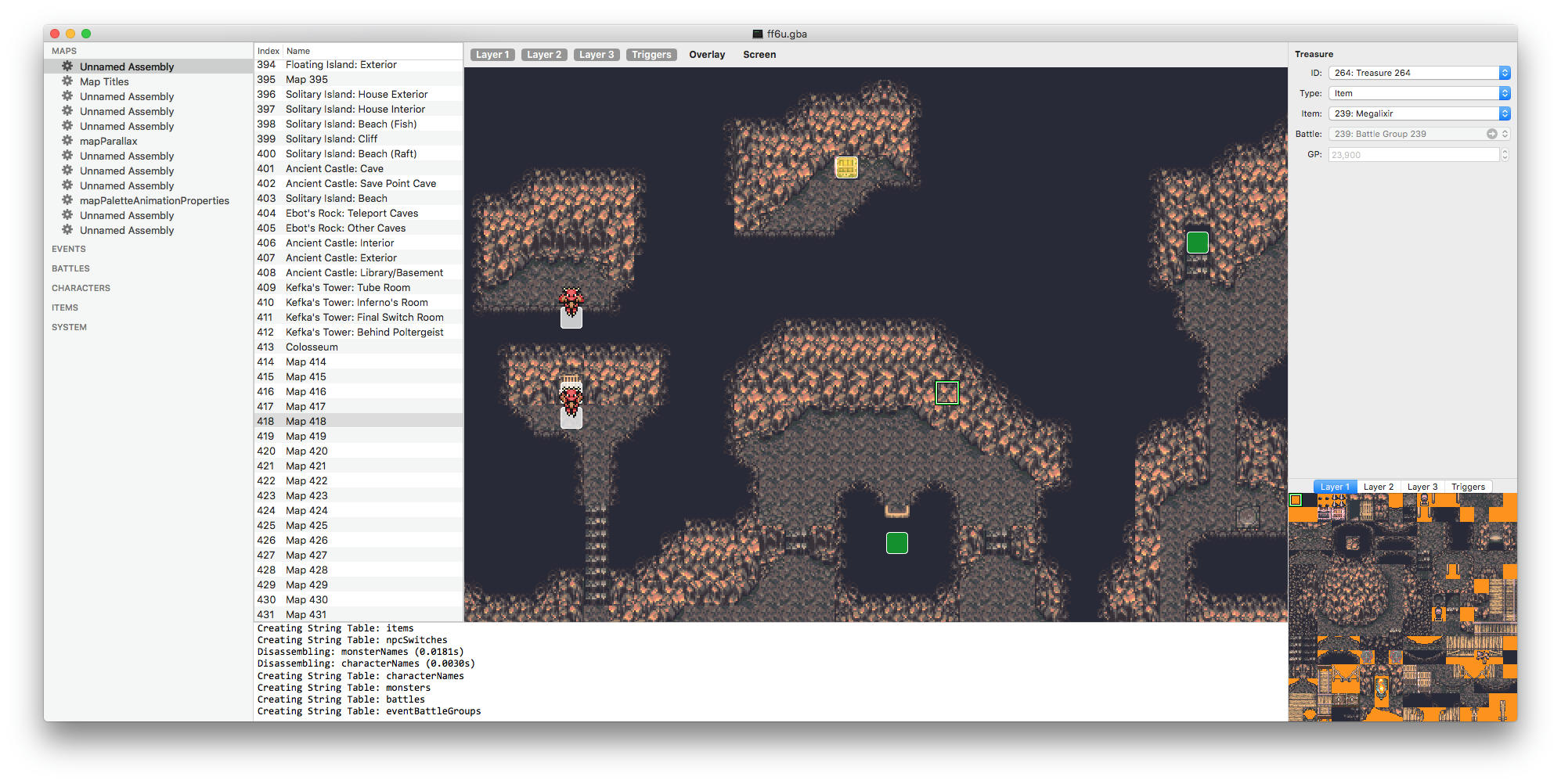
Task: Toggle Layer 1 visibility button
Action: point(492,55)
